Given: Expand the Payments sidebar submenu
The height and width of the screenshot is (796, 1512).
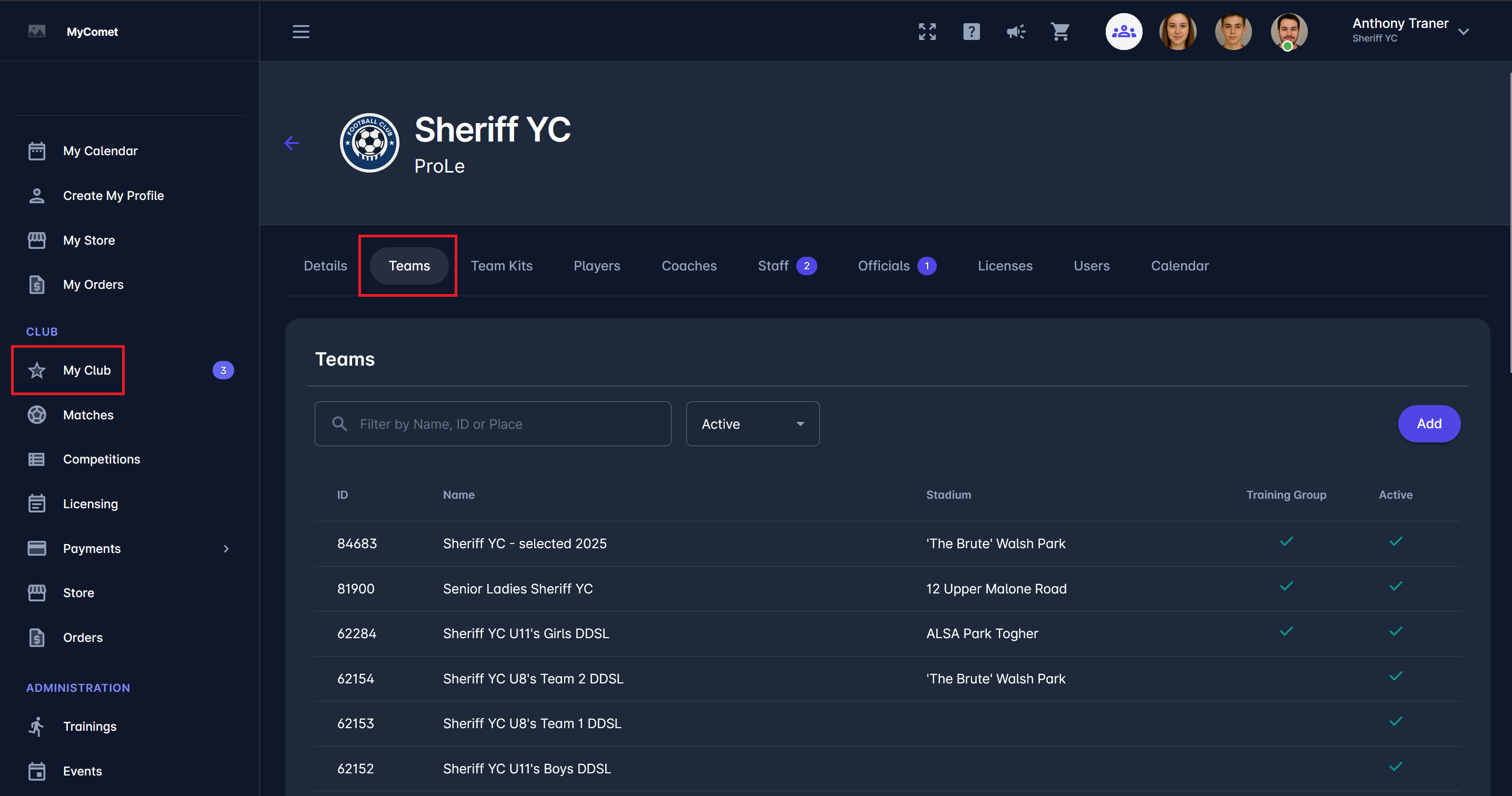Looking at the screenshot, I should (226, 548).
